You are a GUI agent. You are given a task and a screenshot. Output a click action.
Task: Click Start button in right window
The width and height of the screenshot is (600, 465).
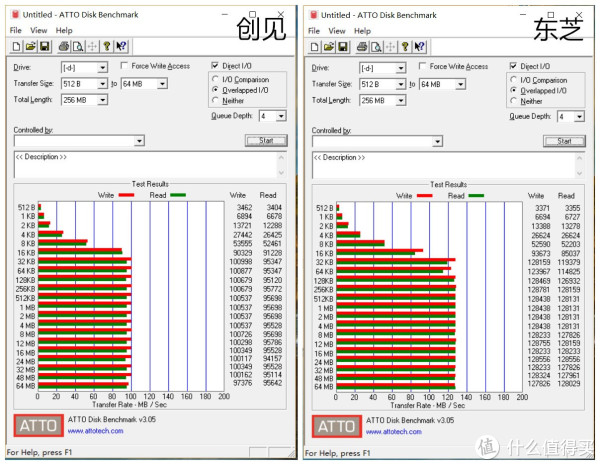tap(564, 141)
